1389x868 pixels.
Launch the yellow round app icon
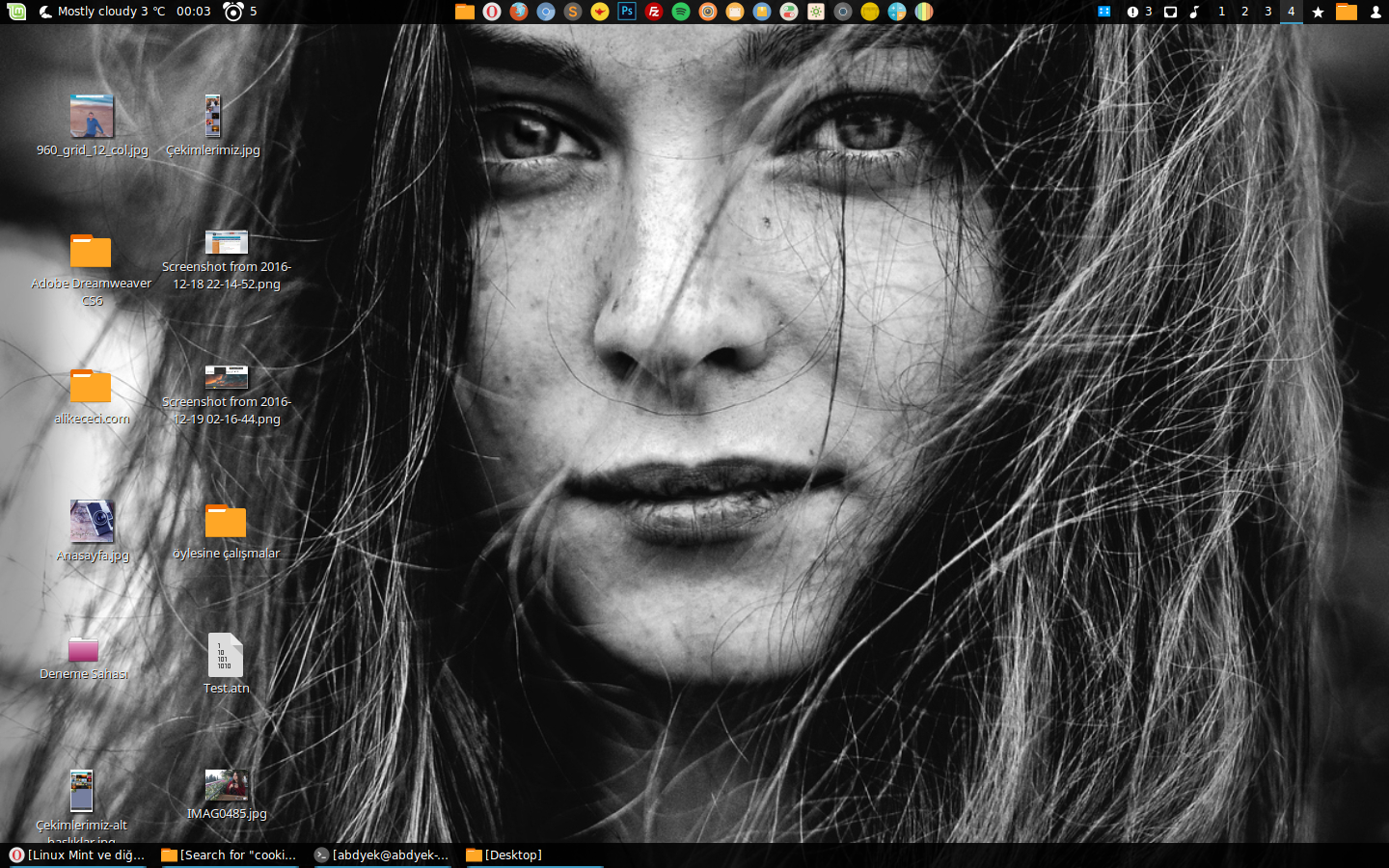[x=870, y=12]
